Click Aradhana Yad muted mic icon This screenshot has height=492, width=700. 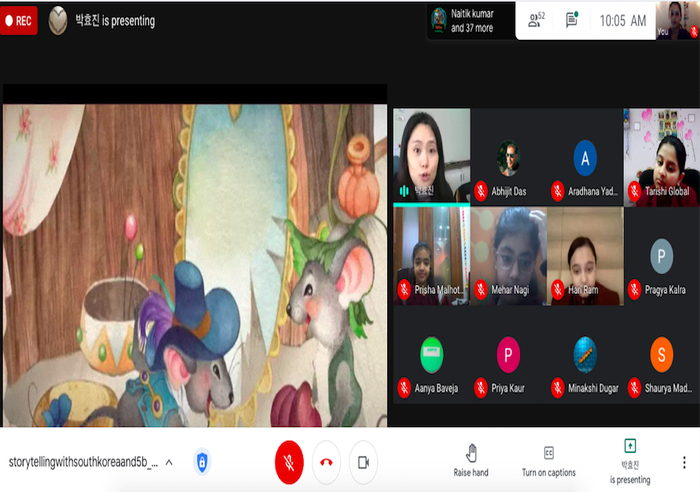point(558,191)
